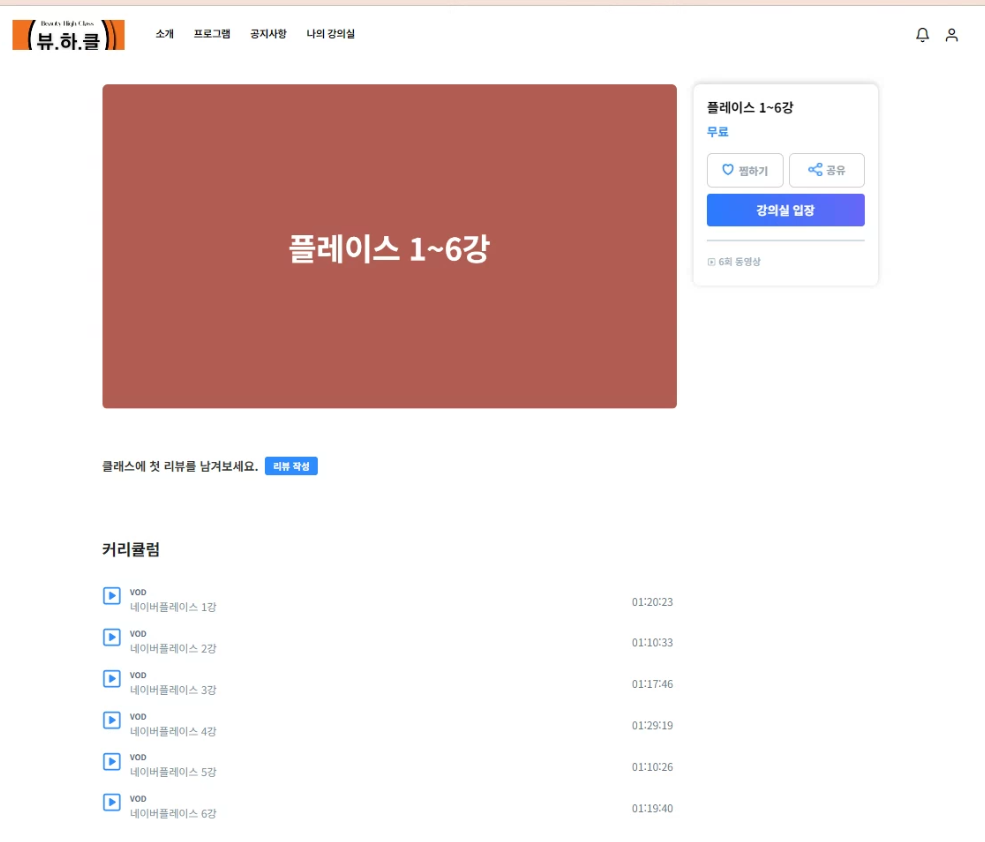The width and height of the screenshot is (985, 842).
Task: Click the duration 01:29:19
Action: pyautogui.click(x=652, y=726)
